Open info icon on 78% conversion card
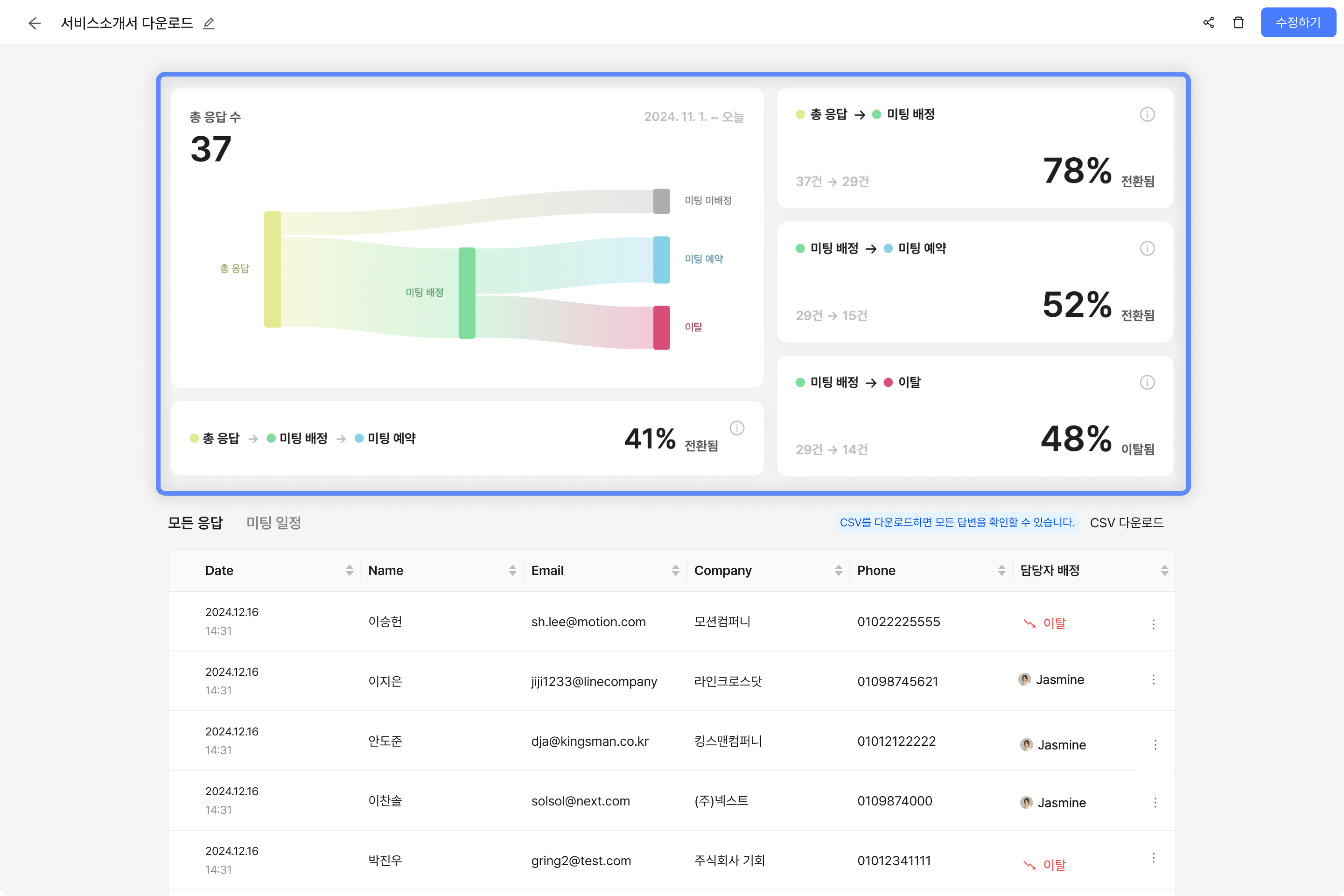 click(x=1147, y=114)
